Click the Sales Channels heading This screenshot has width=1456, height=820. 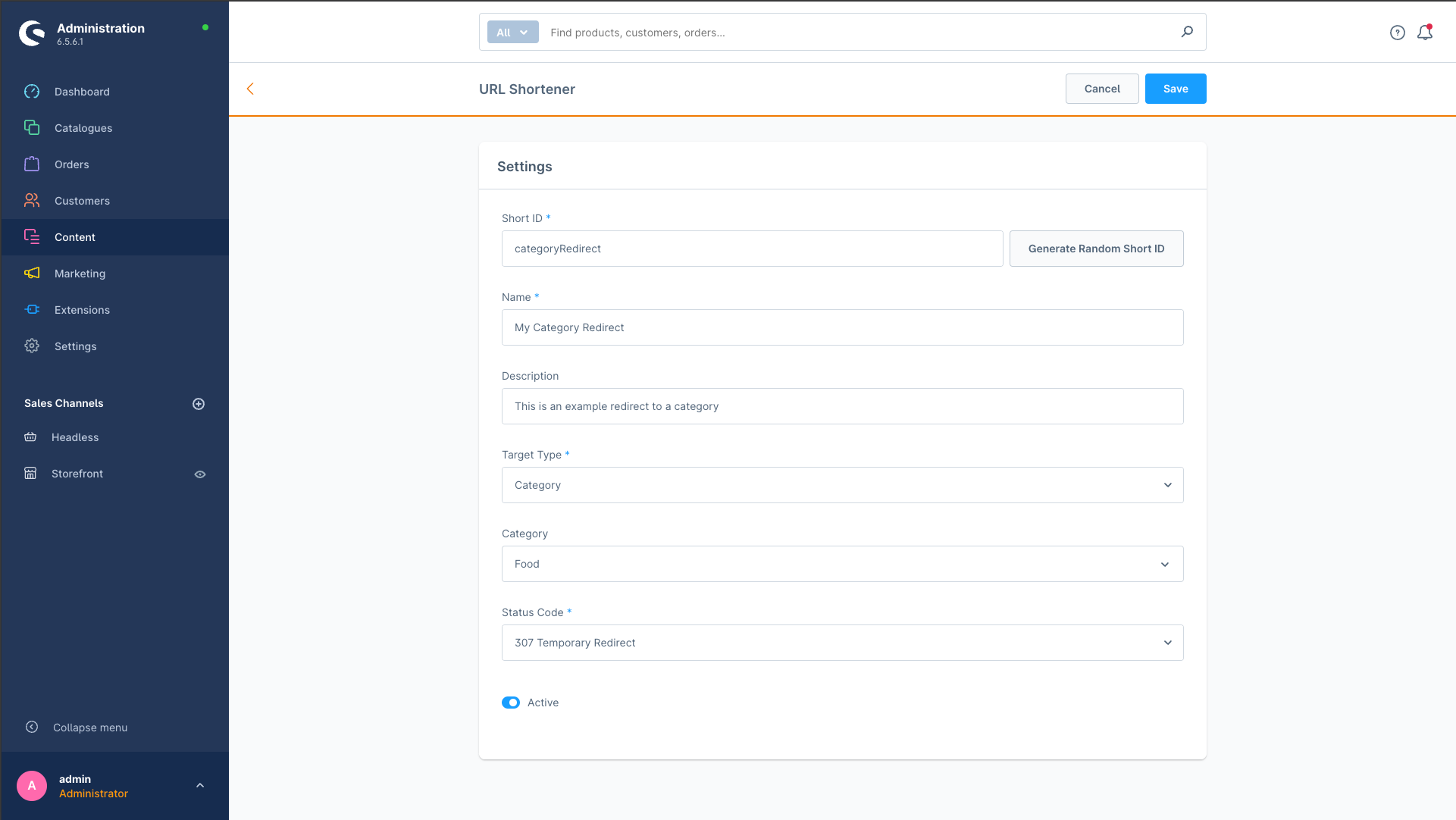pyautogui.click(x=64, y=403)
